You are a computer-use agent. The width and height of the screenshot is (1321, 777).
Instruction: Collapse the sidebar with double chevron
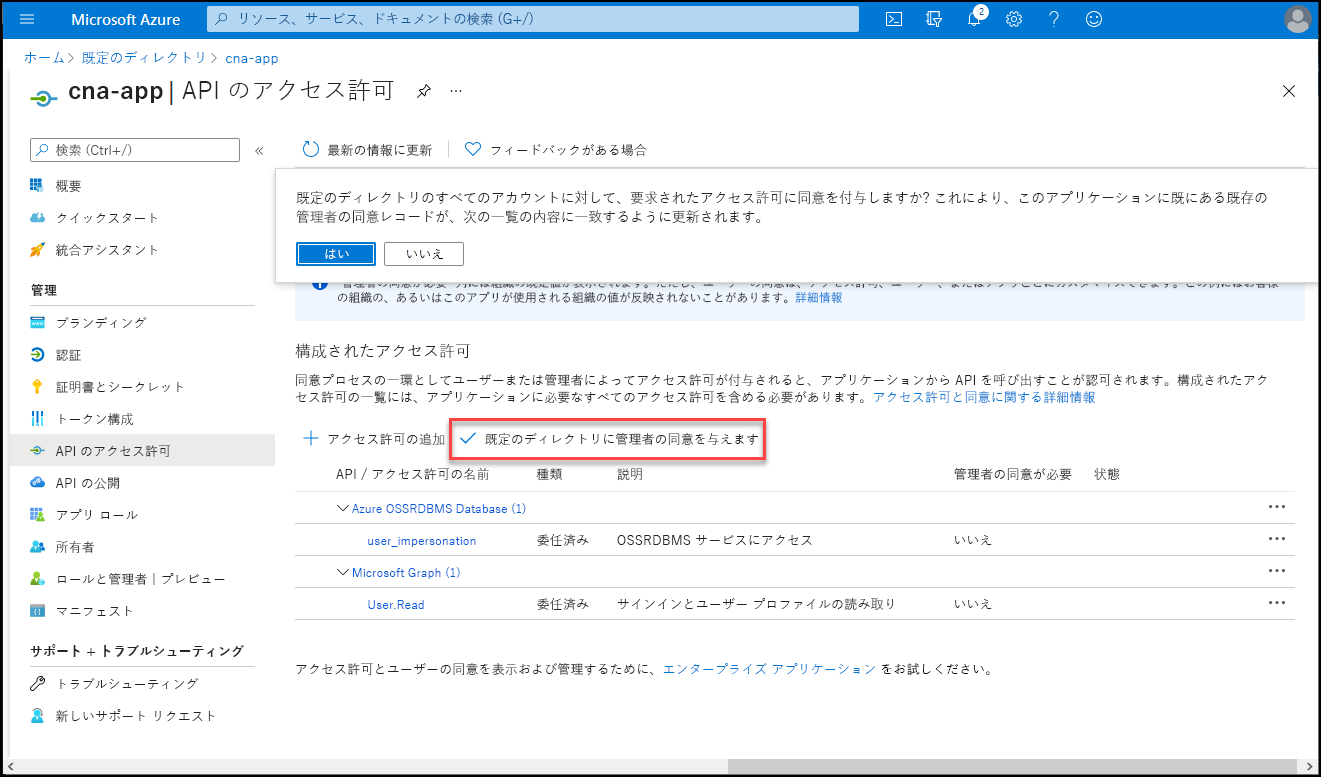point(259,150)
